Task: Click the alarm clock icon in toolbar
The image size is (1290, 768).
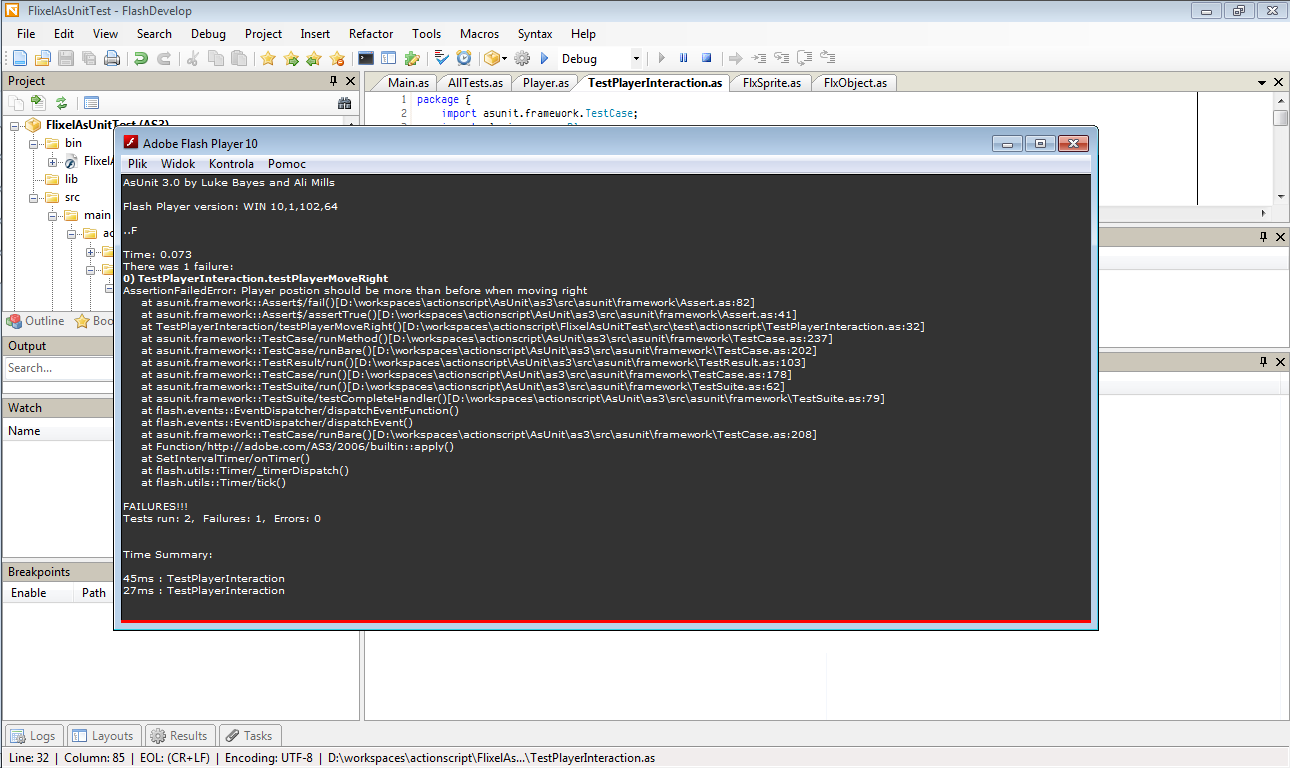Action: [x=464, y=59]
